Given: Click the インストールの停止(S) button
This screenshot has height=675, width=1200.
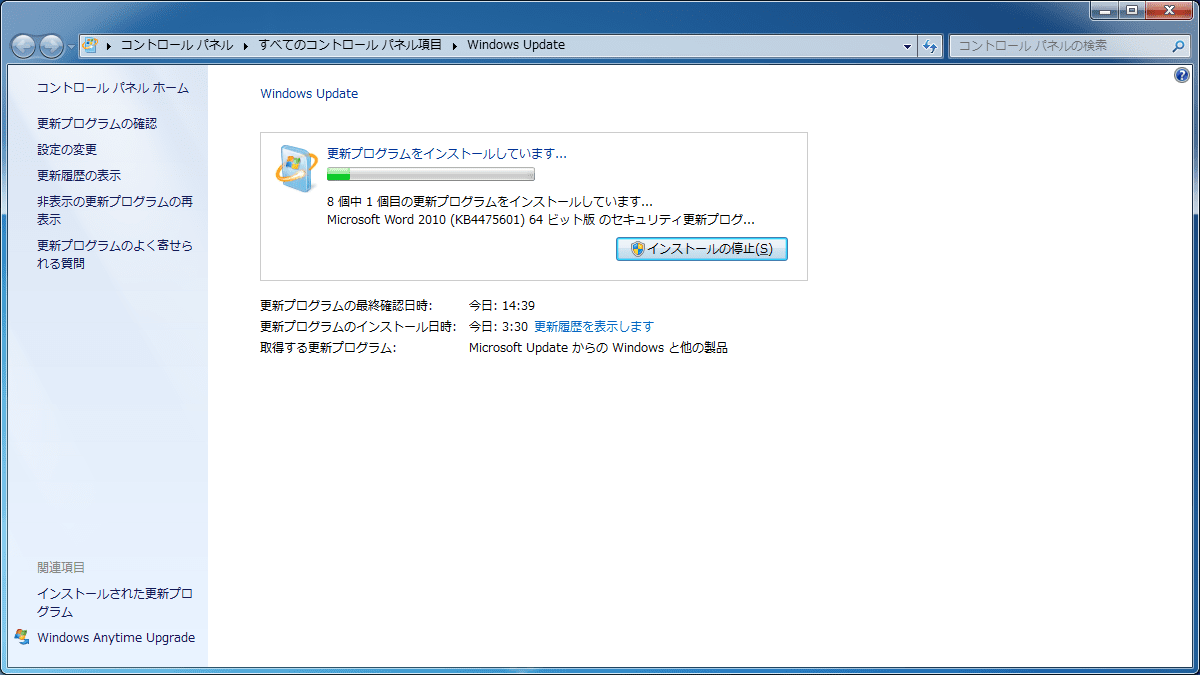Looking at the screenshot, I should point(702,249).
